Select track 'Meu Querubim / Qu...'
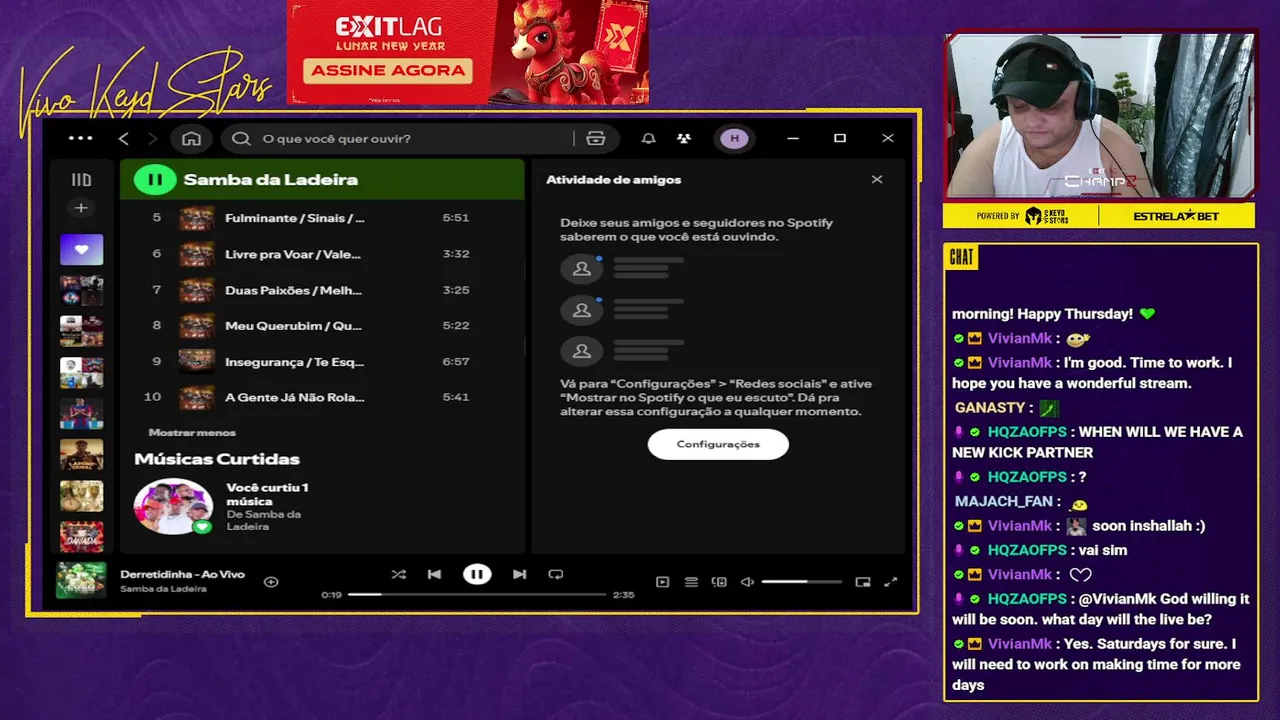This screenshot has height=720, width=1280. click(294, 326)
